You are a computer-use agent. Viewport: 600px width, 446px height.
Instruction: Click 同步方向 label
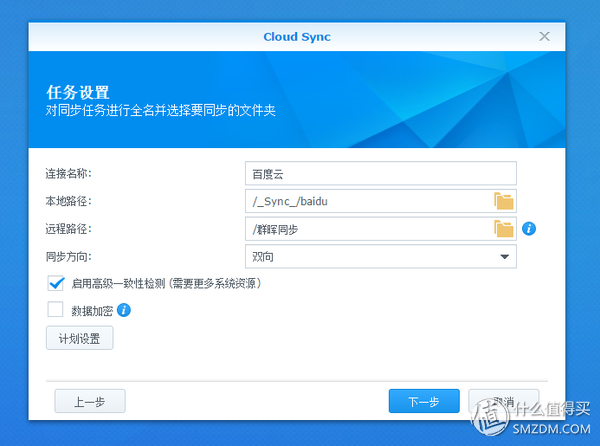68,257
